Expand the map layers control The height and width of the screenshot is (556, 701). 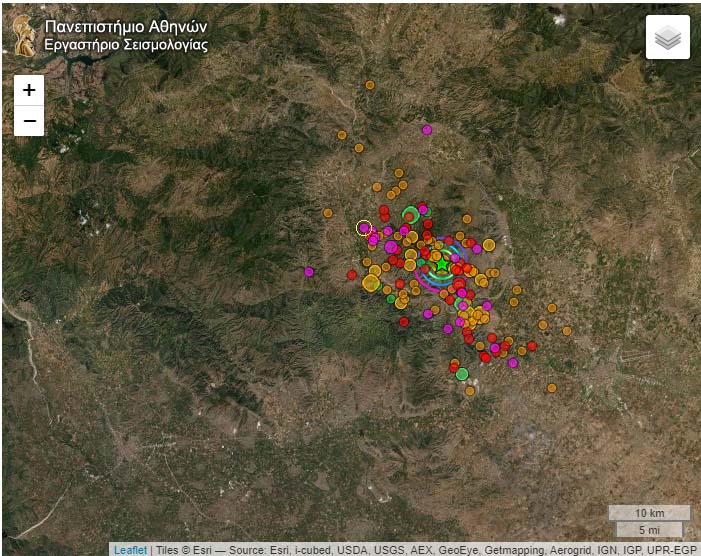pyautogui.click(x=667, y=38)
